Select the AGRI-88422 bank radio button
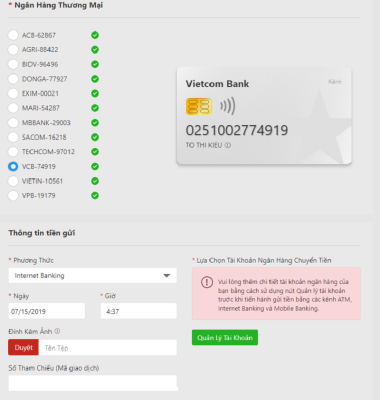 tap(13, 50)
